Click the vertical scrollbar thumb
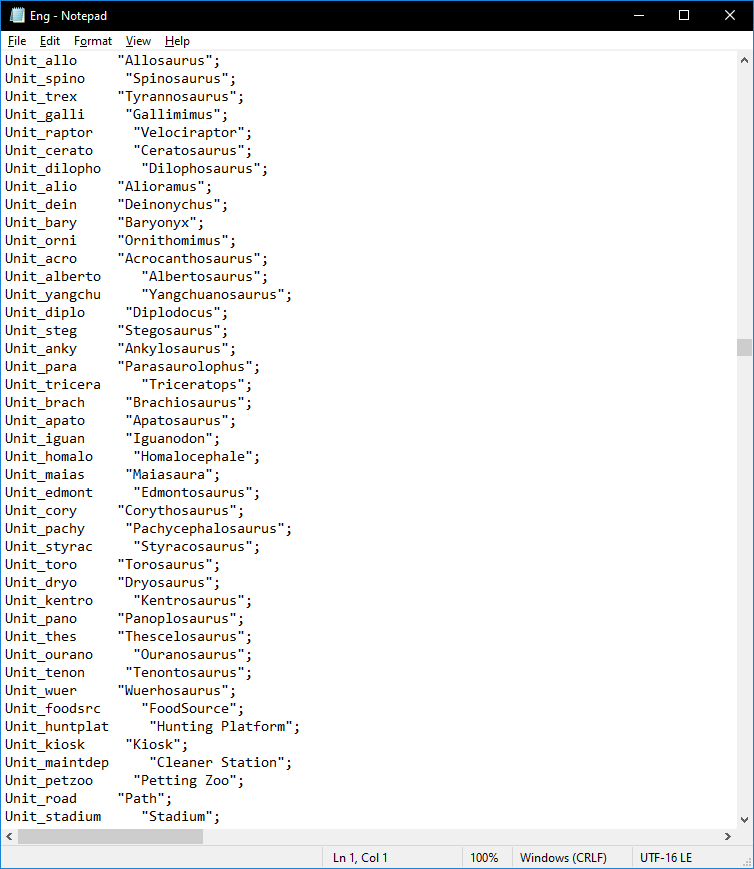 (x=744, y=347)
